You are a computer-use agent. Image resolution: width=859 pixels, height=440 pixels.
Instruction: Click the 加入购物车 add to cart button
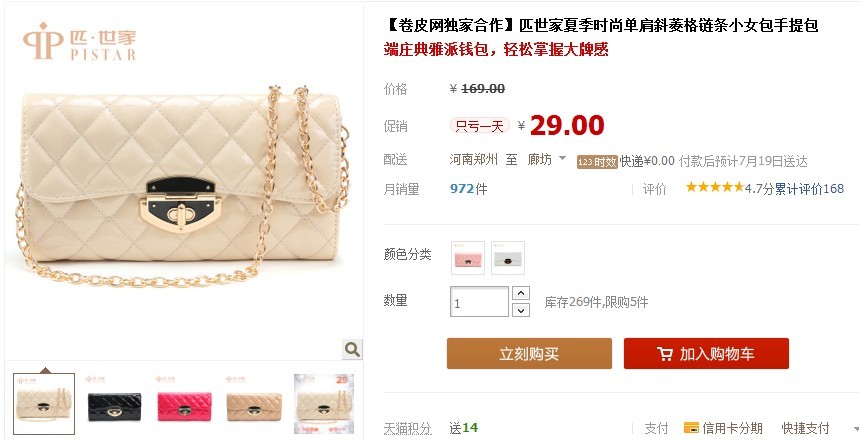point(706,353)
